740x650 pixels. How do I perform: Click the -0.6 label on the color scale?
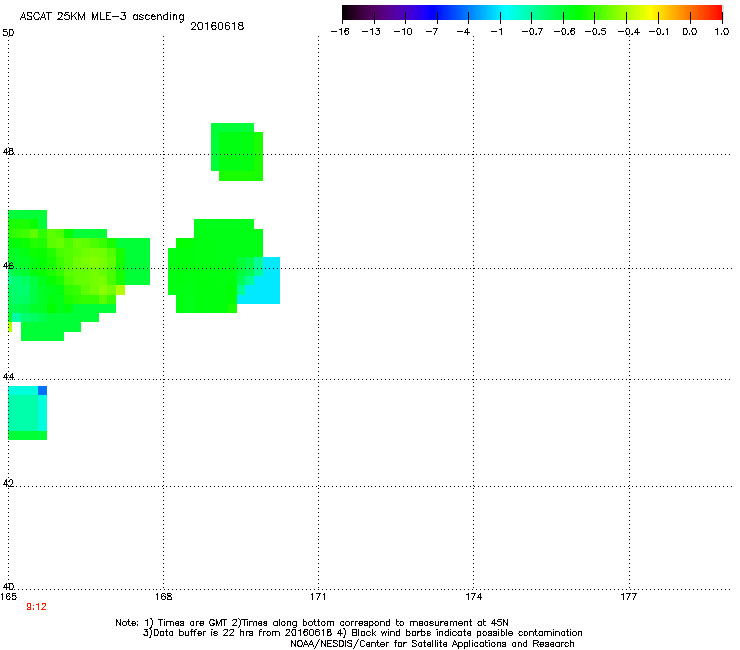[564, 32]
